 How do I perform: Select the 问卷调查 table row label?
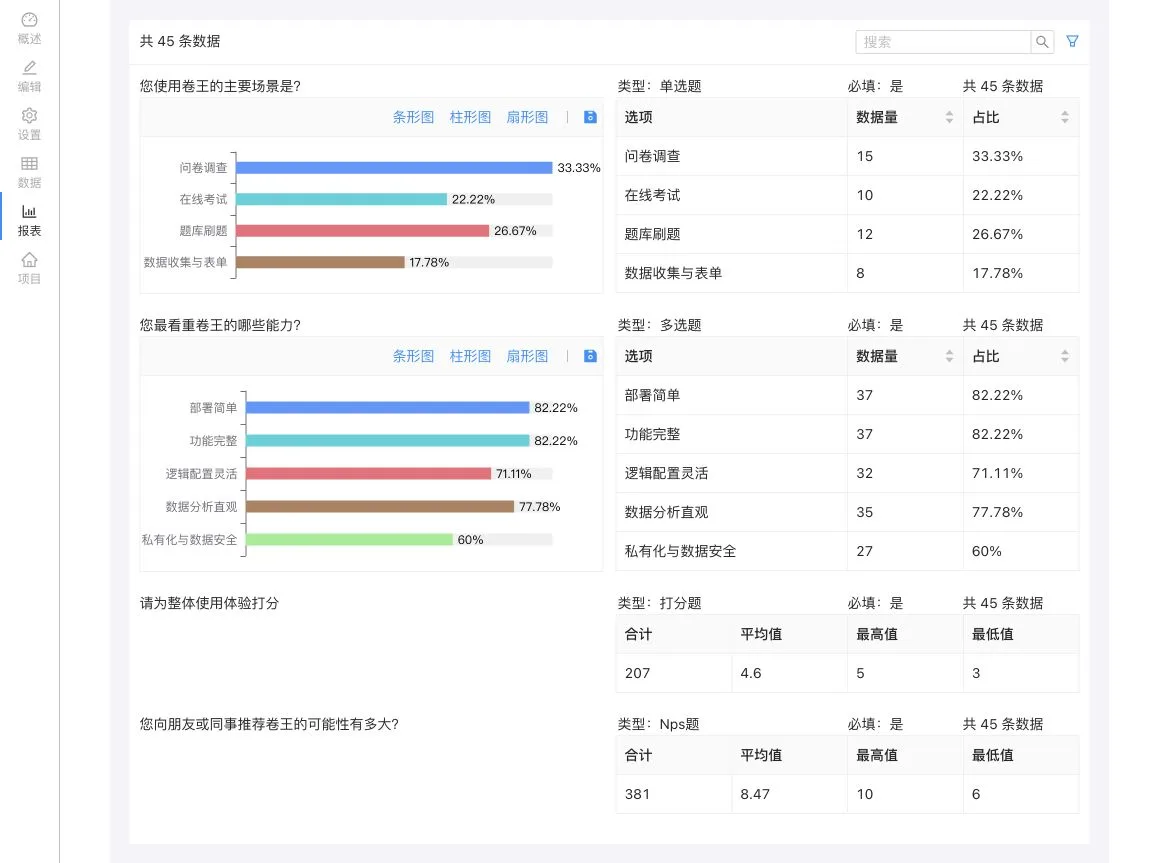652,156
